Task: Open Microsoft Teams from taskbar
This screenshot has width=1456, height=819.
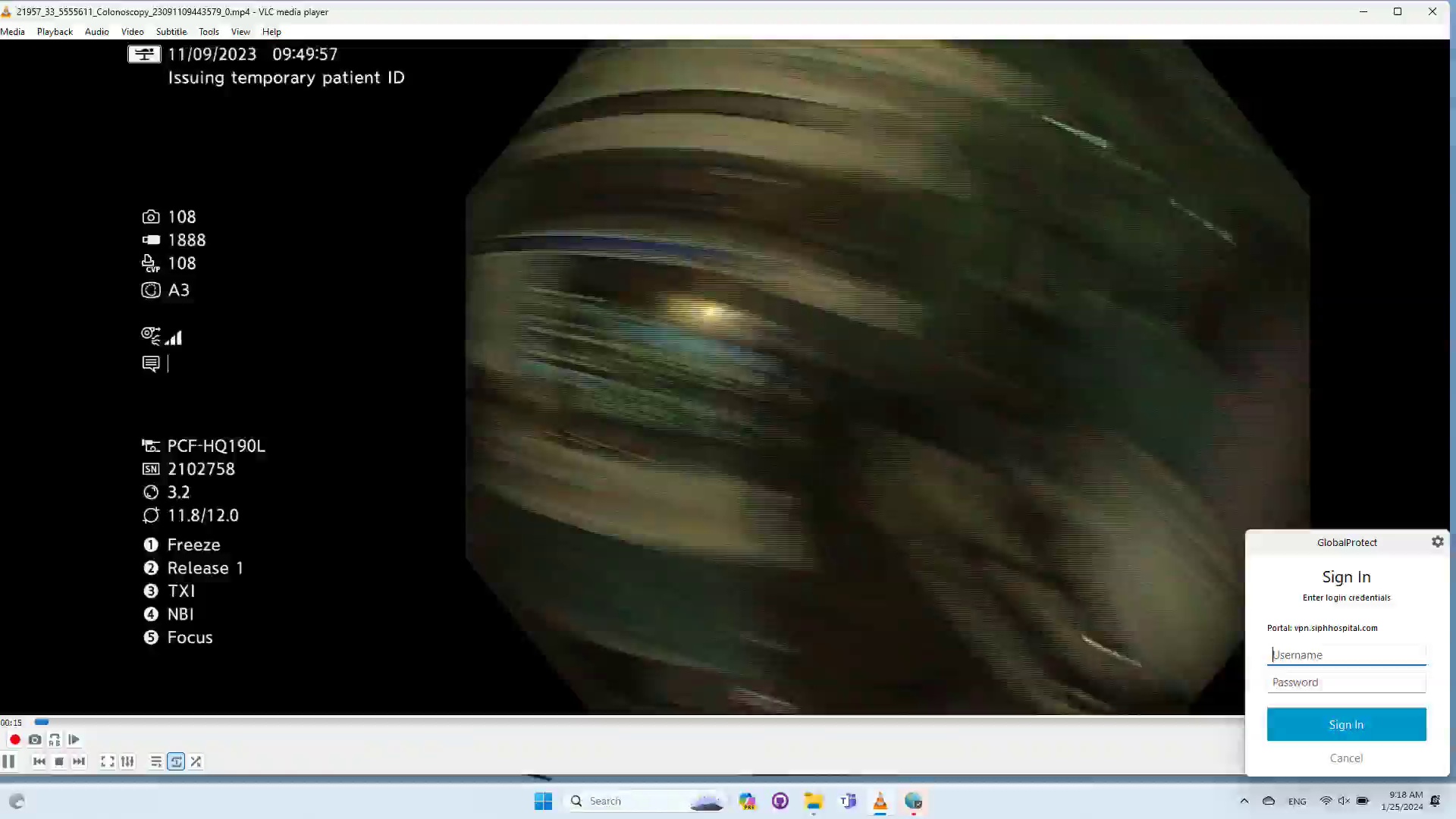Action: (x=847, y=801)
